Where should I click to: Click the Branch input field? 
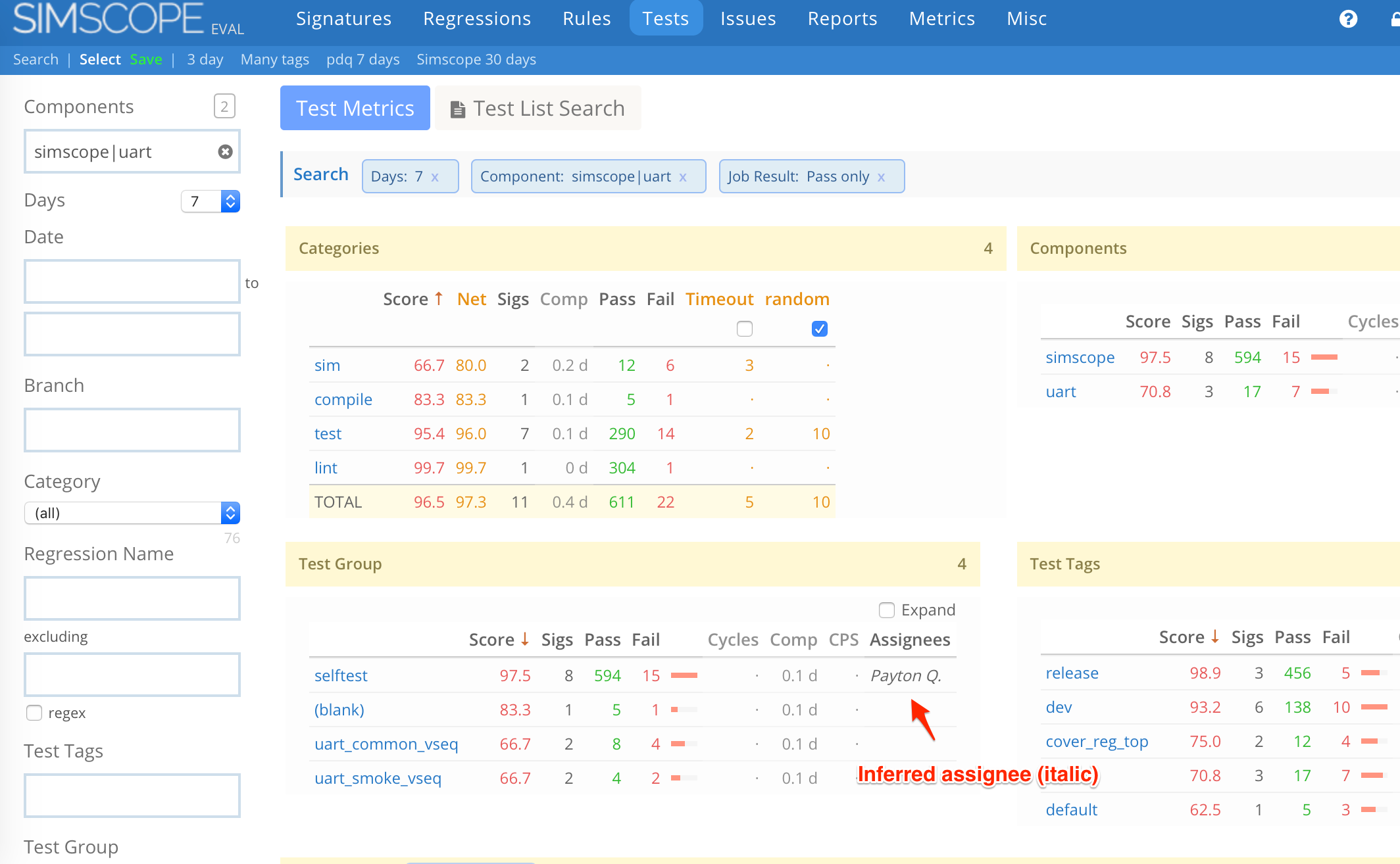point(132,430)
